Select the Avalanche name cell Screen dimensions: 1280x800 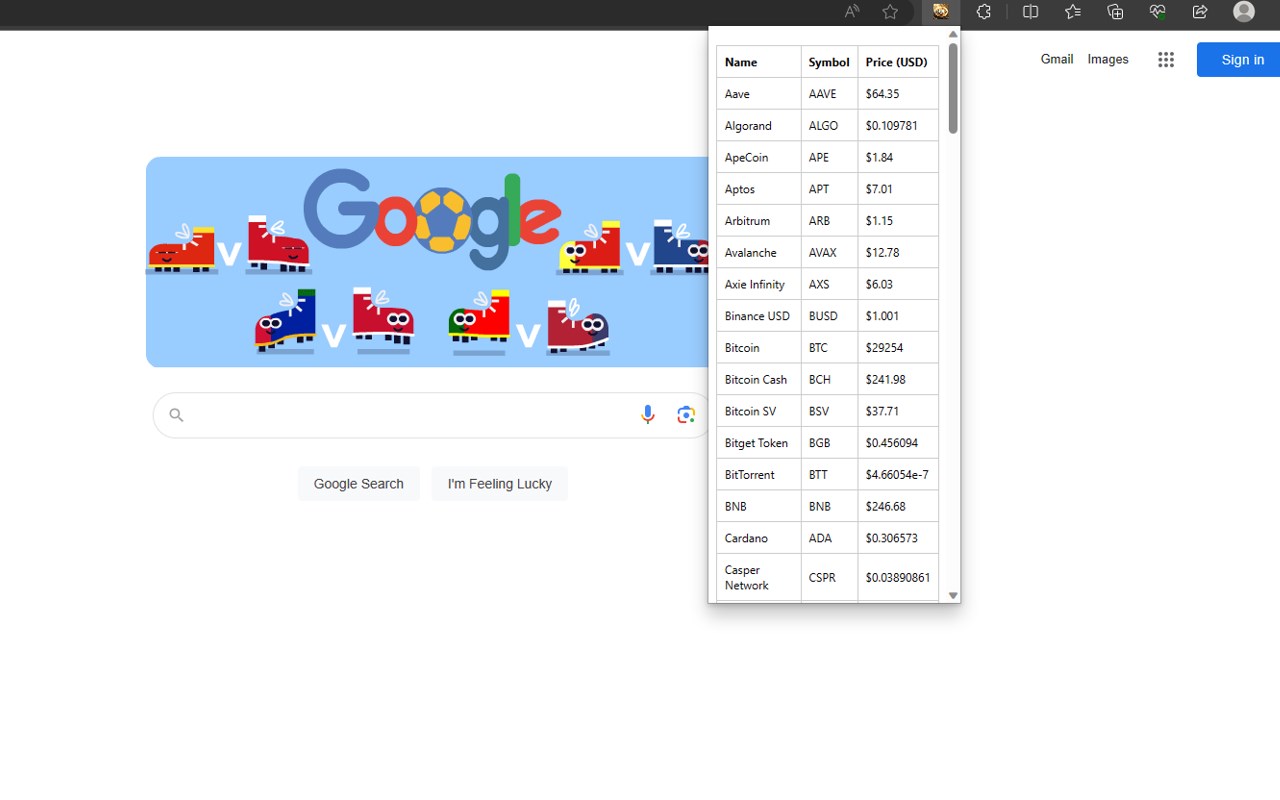point(759,252)
